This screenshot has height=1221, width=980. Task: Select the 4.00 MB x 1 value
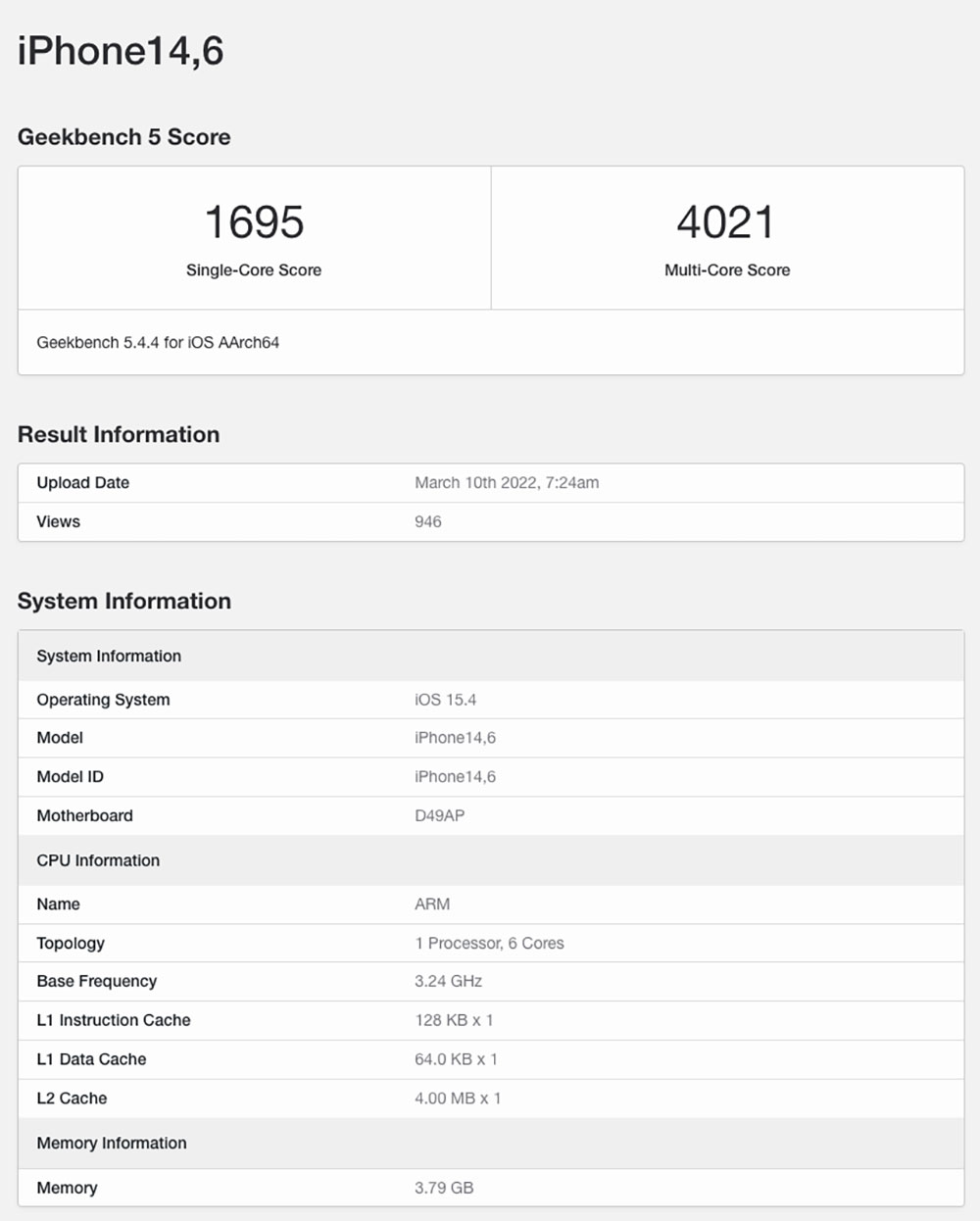point(458,1099)
